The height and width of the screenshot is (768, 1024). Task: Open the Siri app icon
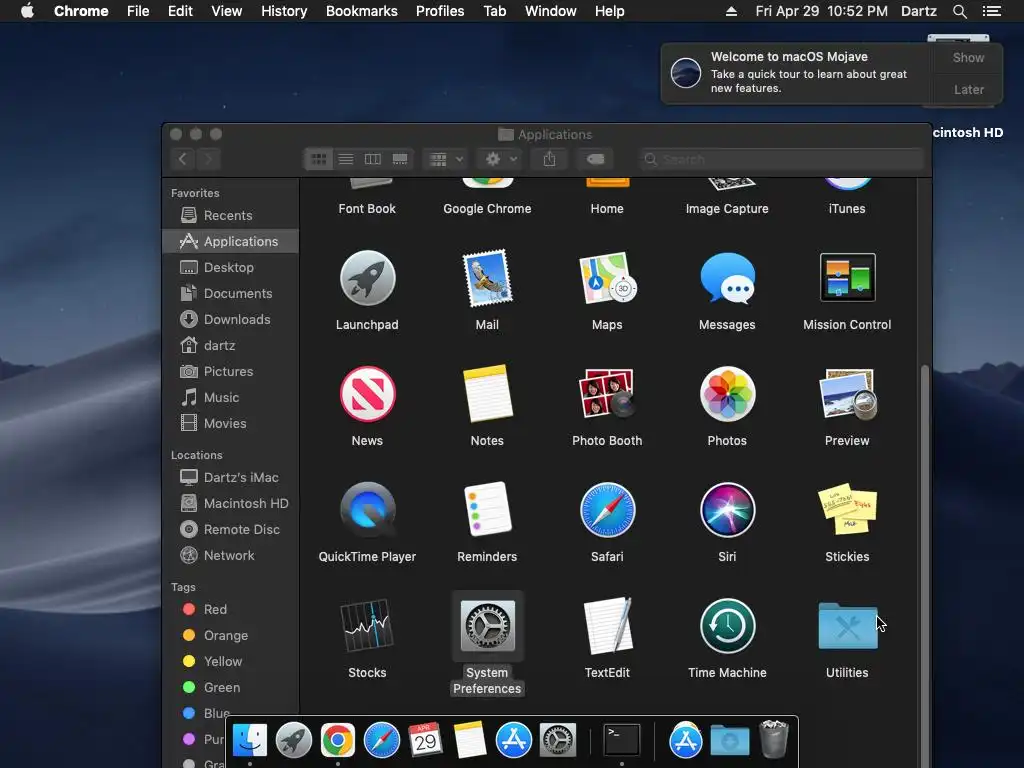[x=727, y=510]
